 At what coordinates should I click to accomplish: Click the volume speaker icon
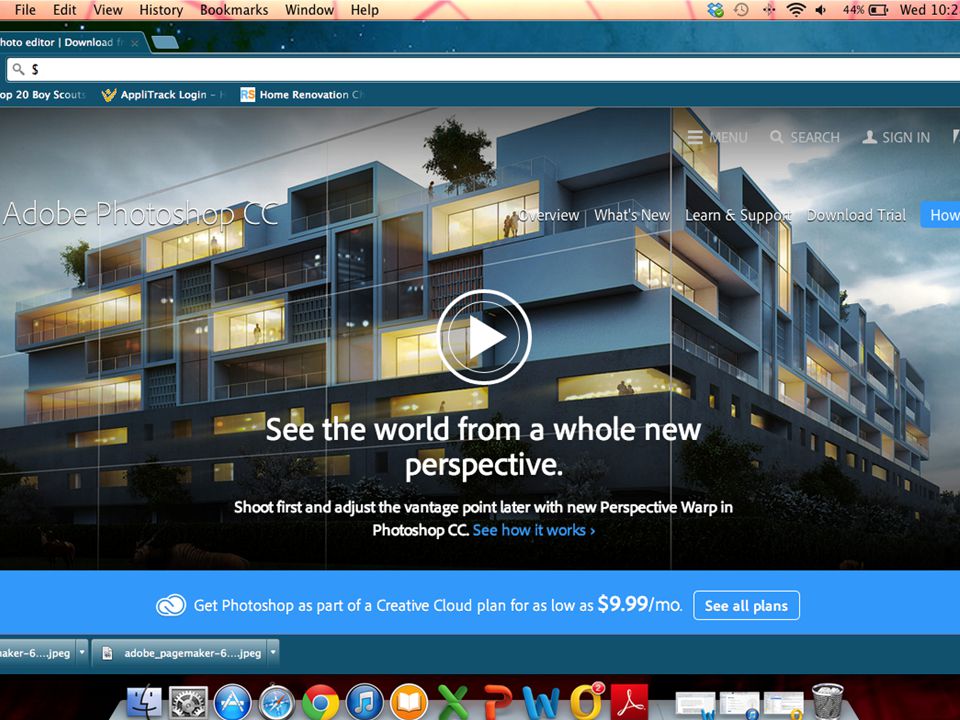[821, 10]
